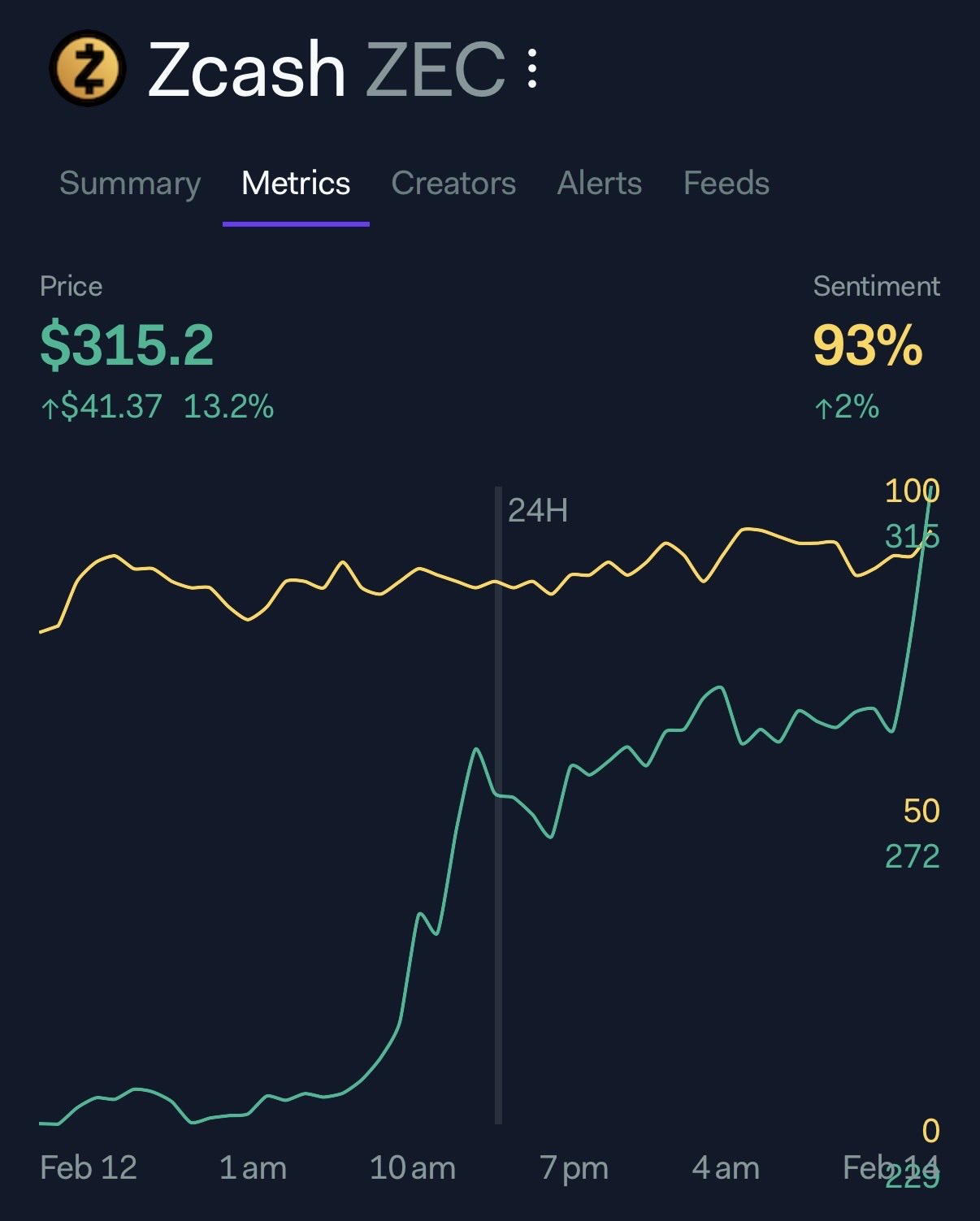Viewport: 980px width, 1221px height.
Task: Switch to the Summary tab
Action: pyautogui.click(x=130, y=184)
